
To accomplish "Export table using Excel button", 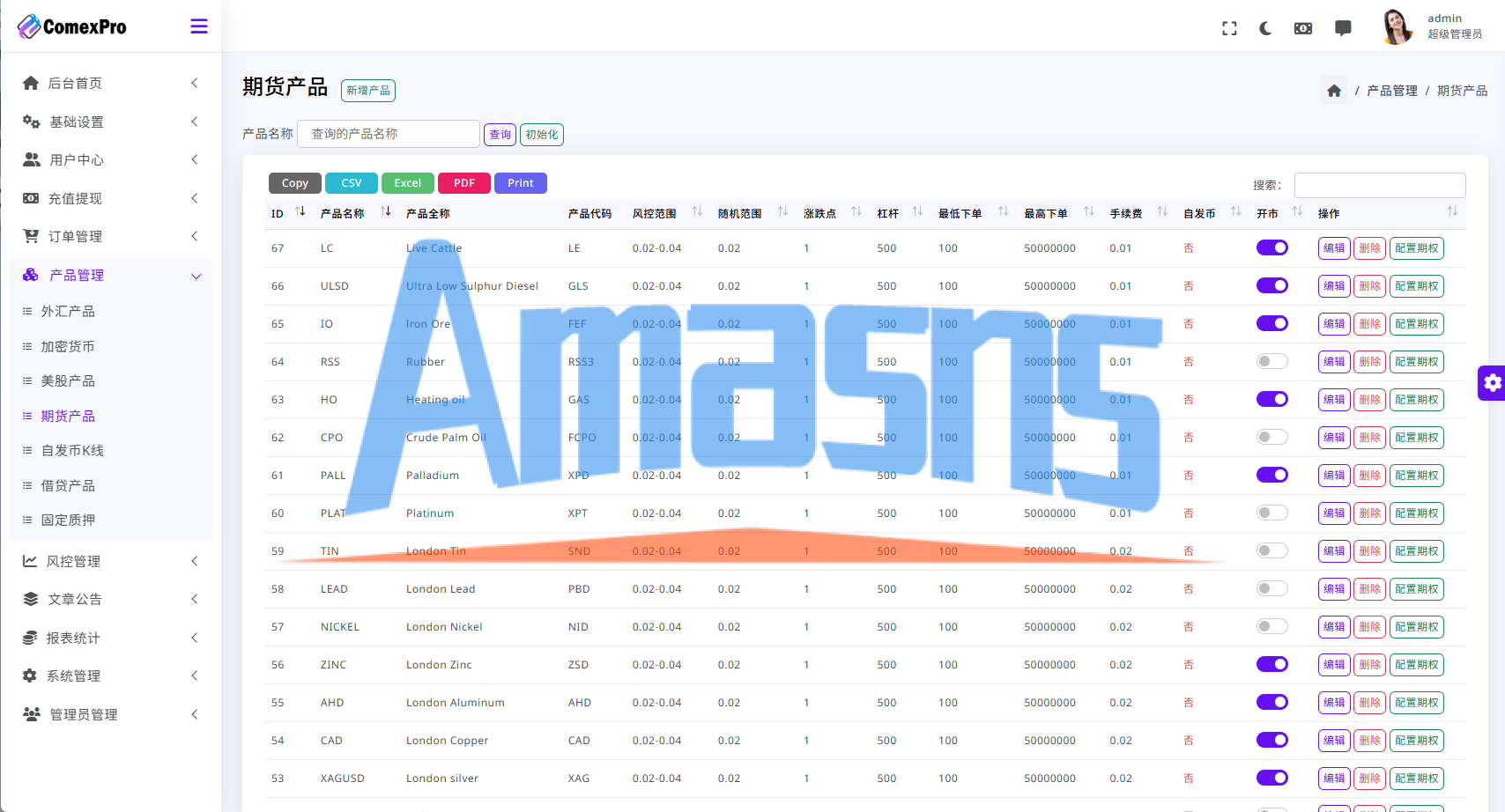I will point(408,183).
